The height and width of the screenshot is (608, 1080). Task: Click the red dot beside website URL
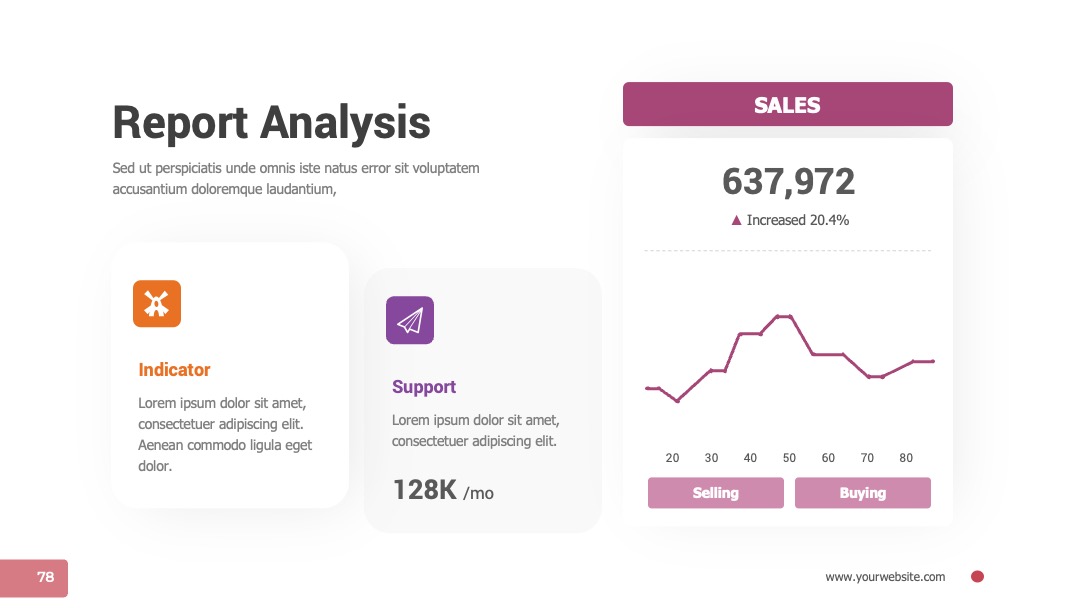(977, 577)
